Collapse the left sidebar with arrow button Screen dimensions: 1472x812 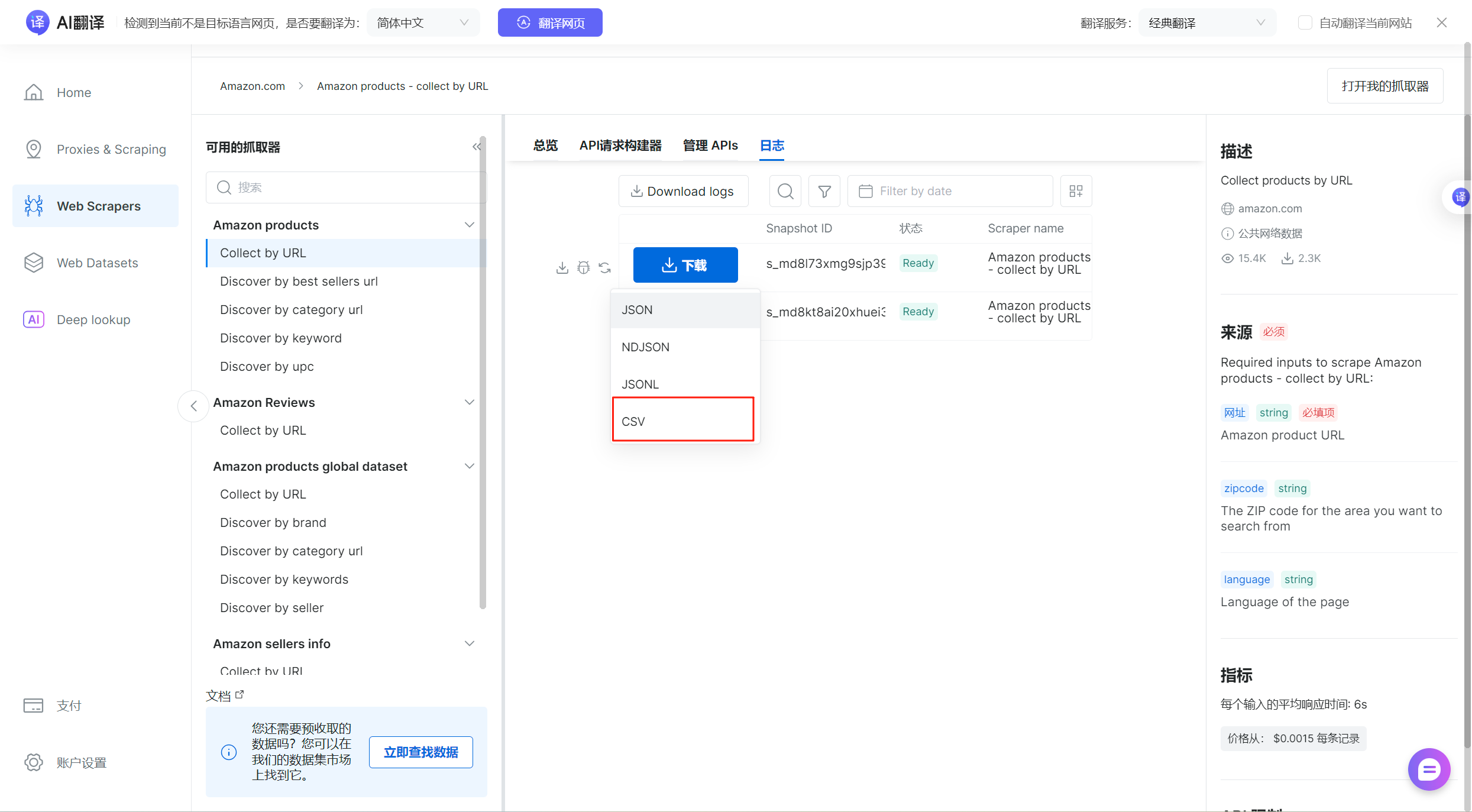pyautogui.click(x=193, y=406)
